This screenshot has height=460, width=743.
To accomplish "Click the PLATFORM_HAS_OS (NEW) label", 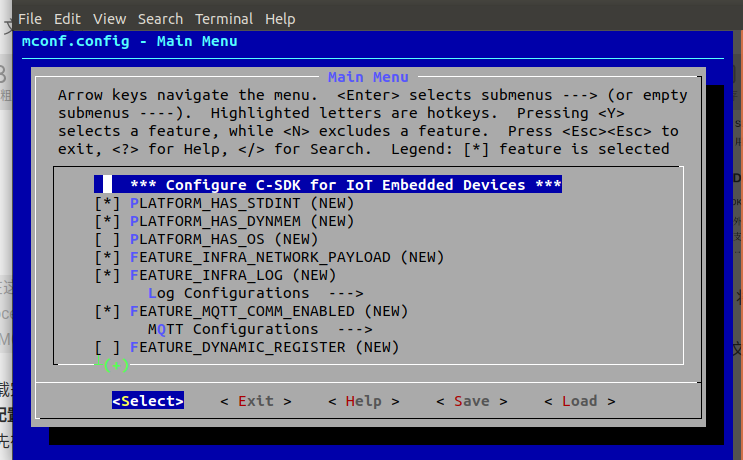I will [x=224, y=239].
